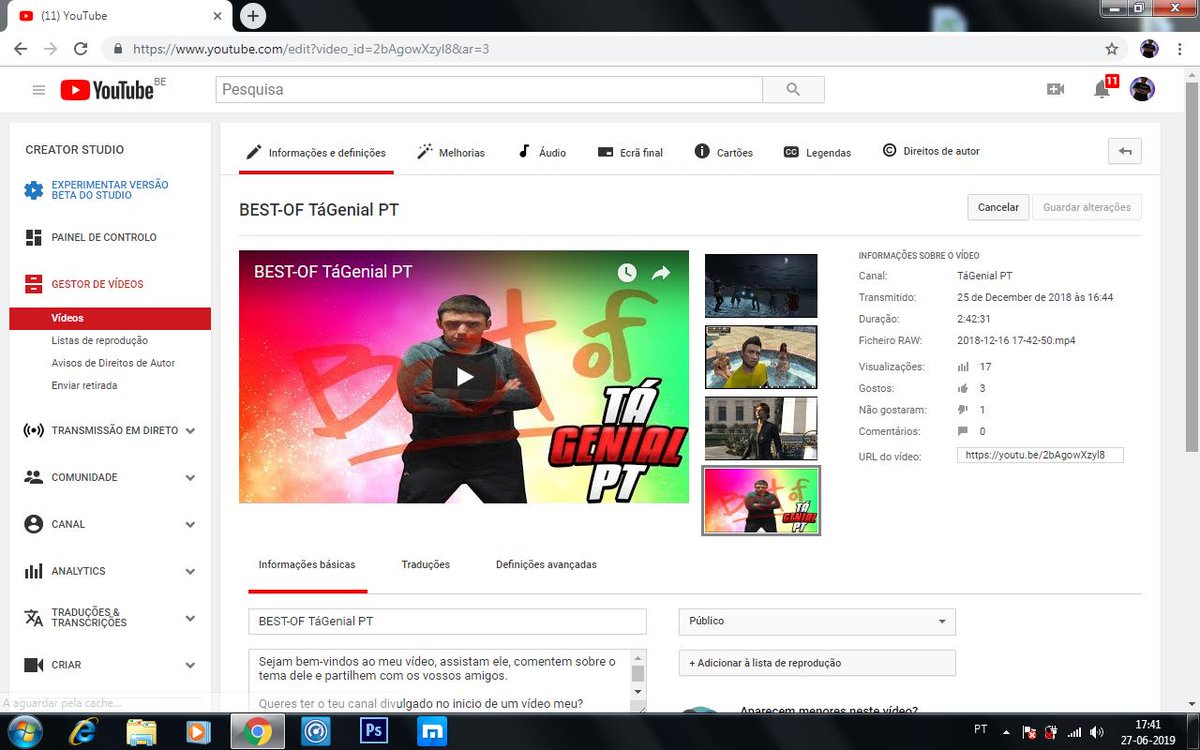Open Avisos de Direitos de Autor
This screenshot has width=1200, height=750.
tap(114, 363)
